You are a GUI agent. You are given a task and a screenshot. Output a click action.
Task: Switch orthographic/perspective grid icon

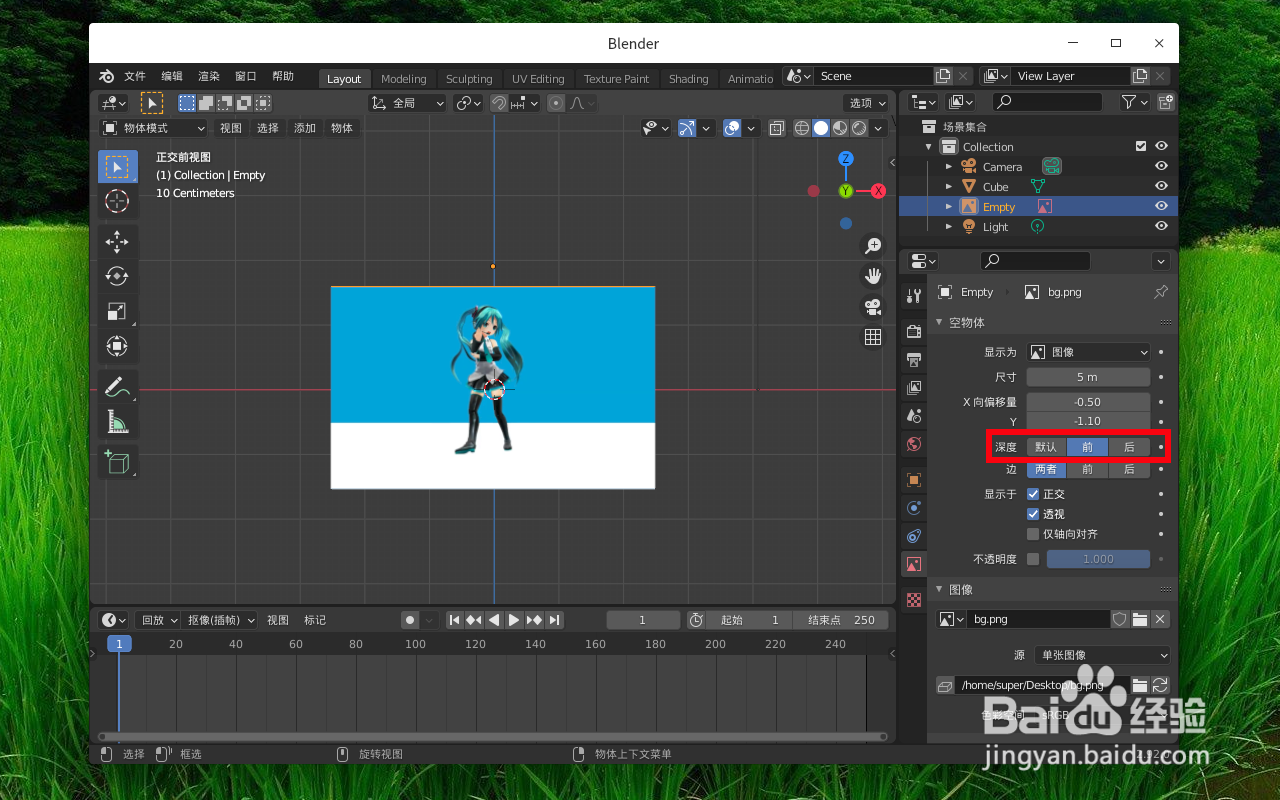pos(873,337)
